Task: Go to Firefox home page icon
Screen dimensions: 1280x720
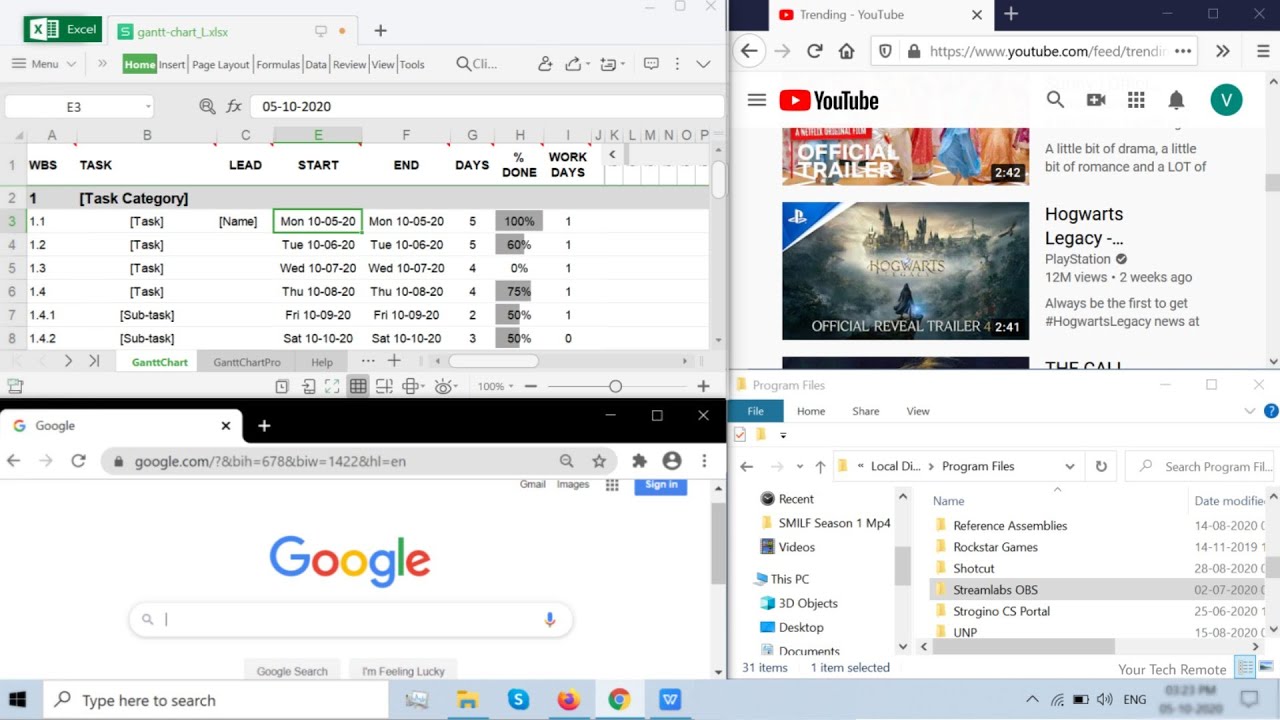Action: pos(846,51)
